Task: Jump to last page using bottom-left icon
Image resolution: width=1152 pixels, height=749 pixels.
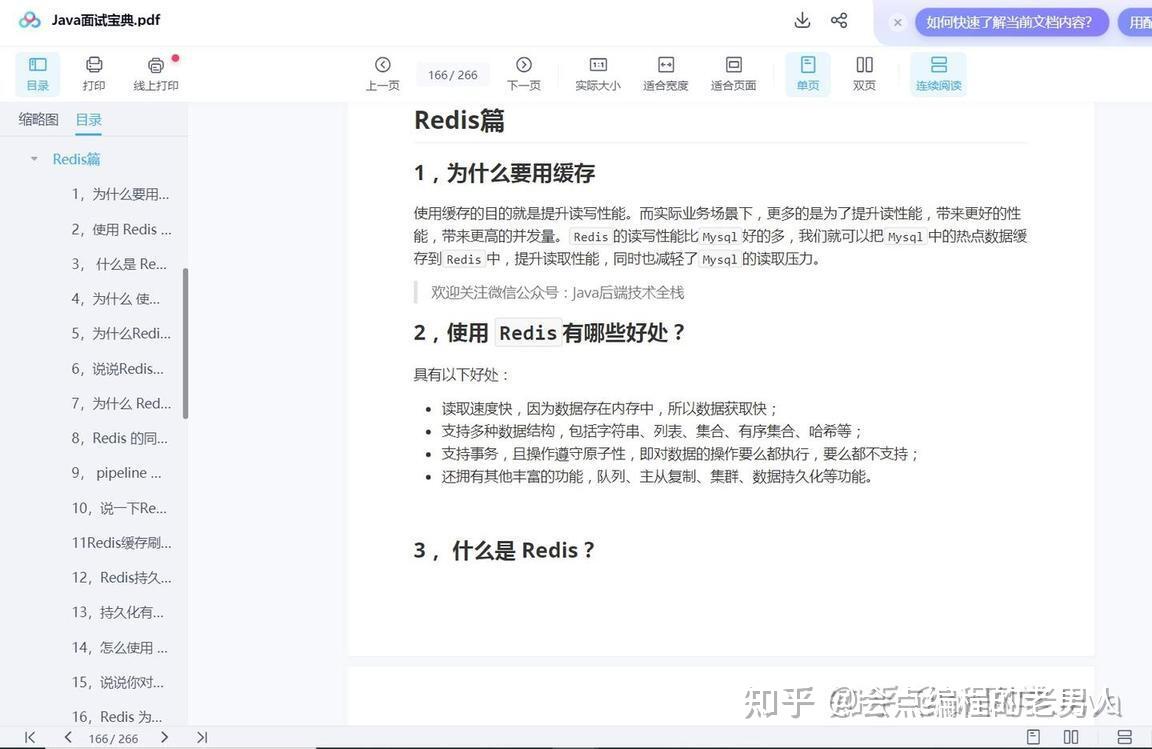Action: [x=200, y=737]
